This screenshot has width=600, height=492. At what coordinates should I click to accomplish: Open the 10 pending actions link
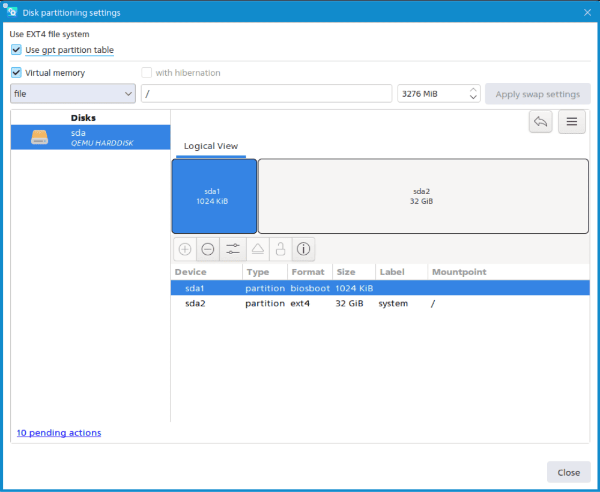[x=59, y=433]
